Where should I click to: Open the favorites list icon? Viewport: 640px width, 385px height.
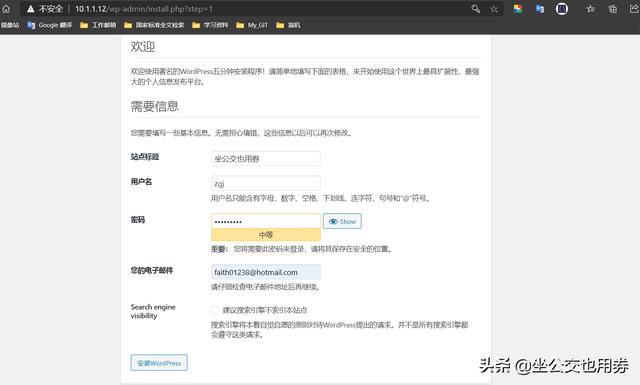(x=590, y=9)
